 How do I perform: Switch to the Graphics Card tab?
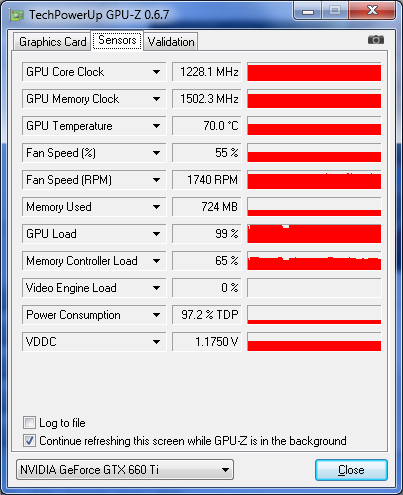point(52,42)
